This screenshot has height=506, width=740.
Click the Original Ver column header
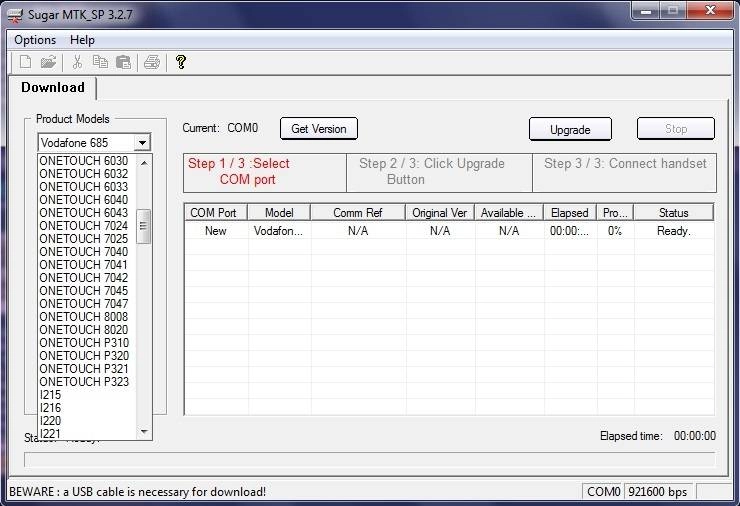[x=440, y=213]
